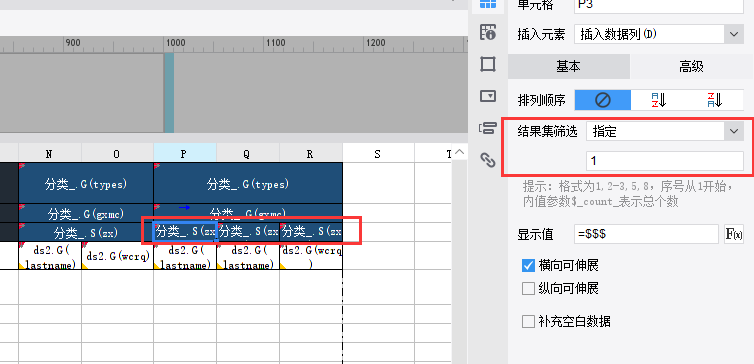Select column header R

(311, 153)
